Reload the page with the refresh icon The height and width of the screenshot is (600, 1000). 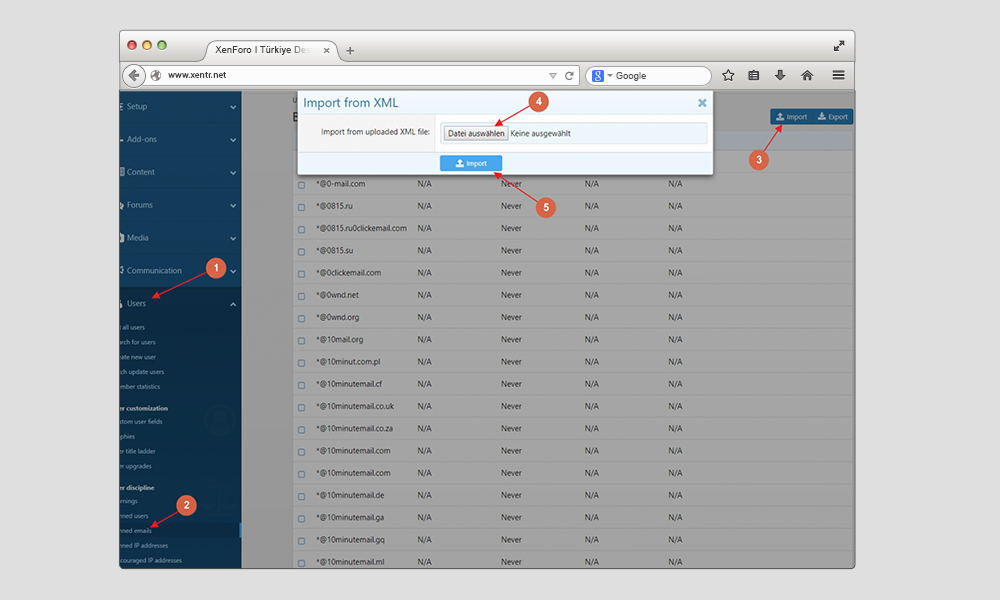coord(569,76)
